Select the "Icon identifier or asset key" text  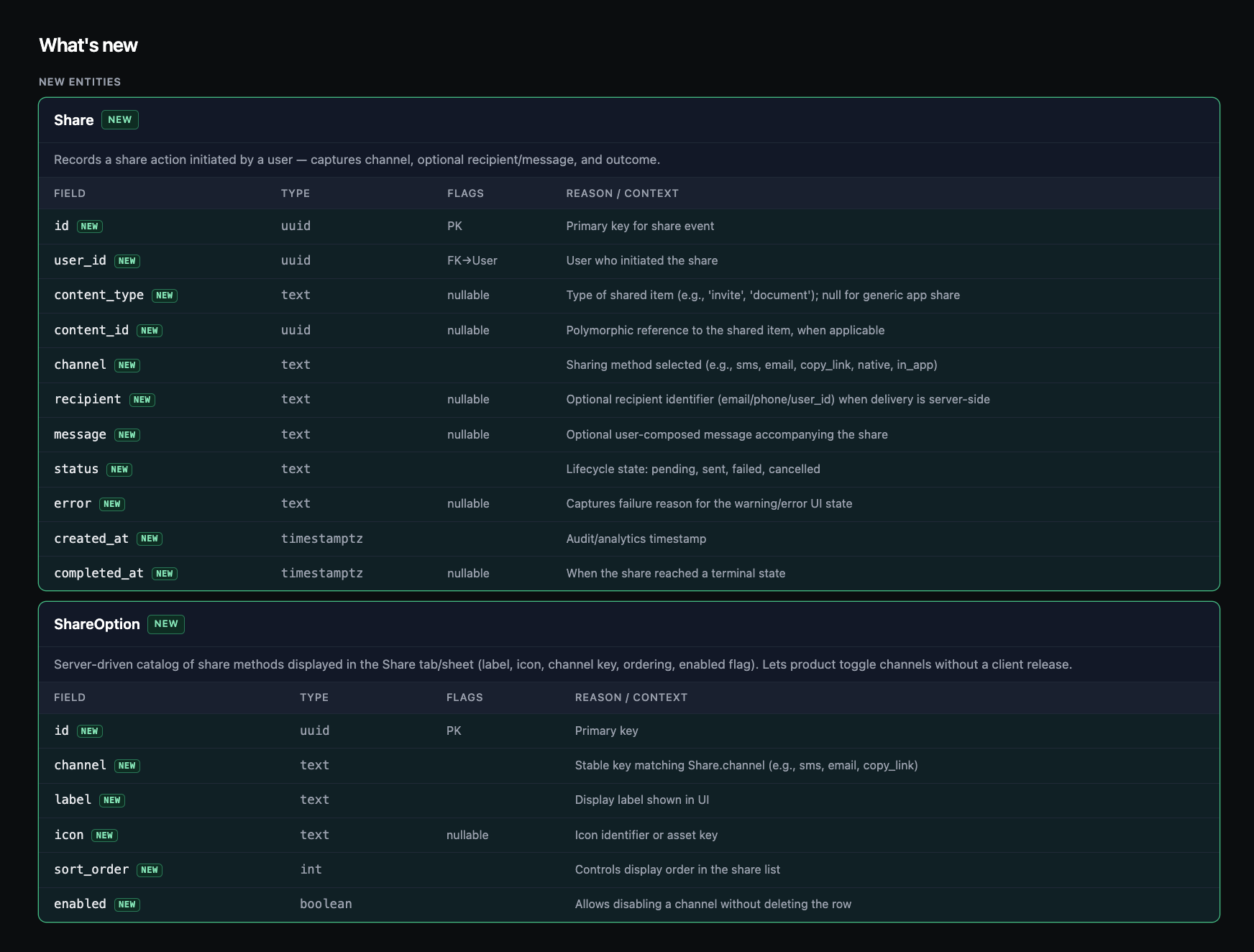[646, 835]
